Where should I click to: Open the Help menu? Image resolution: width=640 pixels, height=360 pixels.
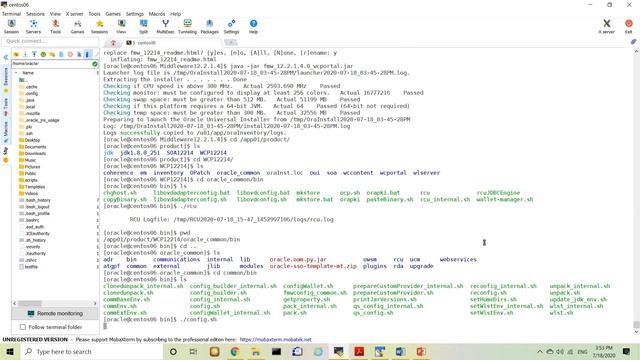[x=176, y=14]
